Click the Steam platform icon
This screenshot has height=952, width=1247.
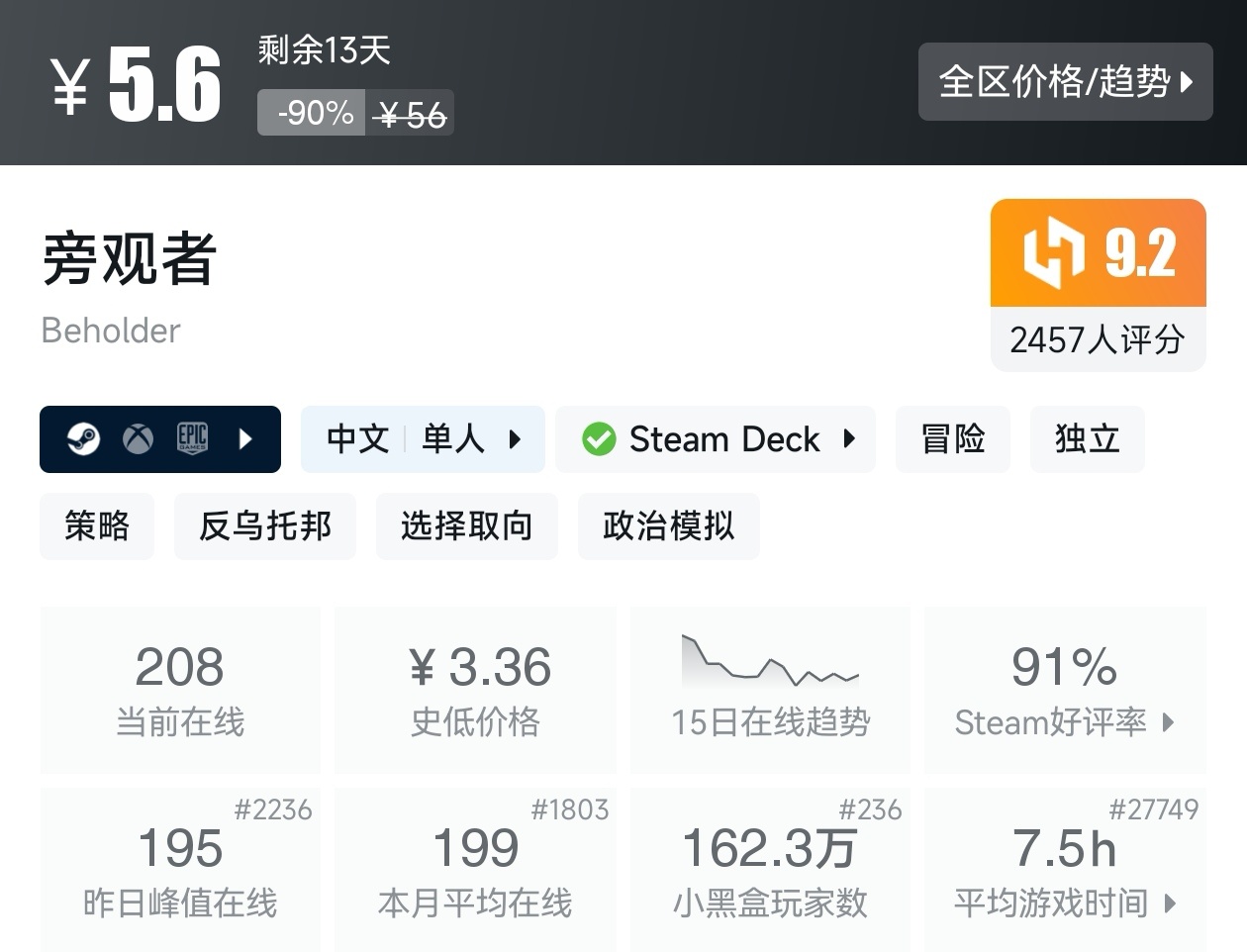pyautogui.click(x=83, y=438)
